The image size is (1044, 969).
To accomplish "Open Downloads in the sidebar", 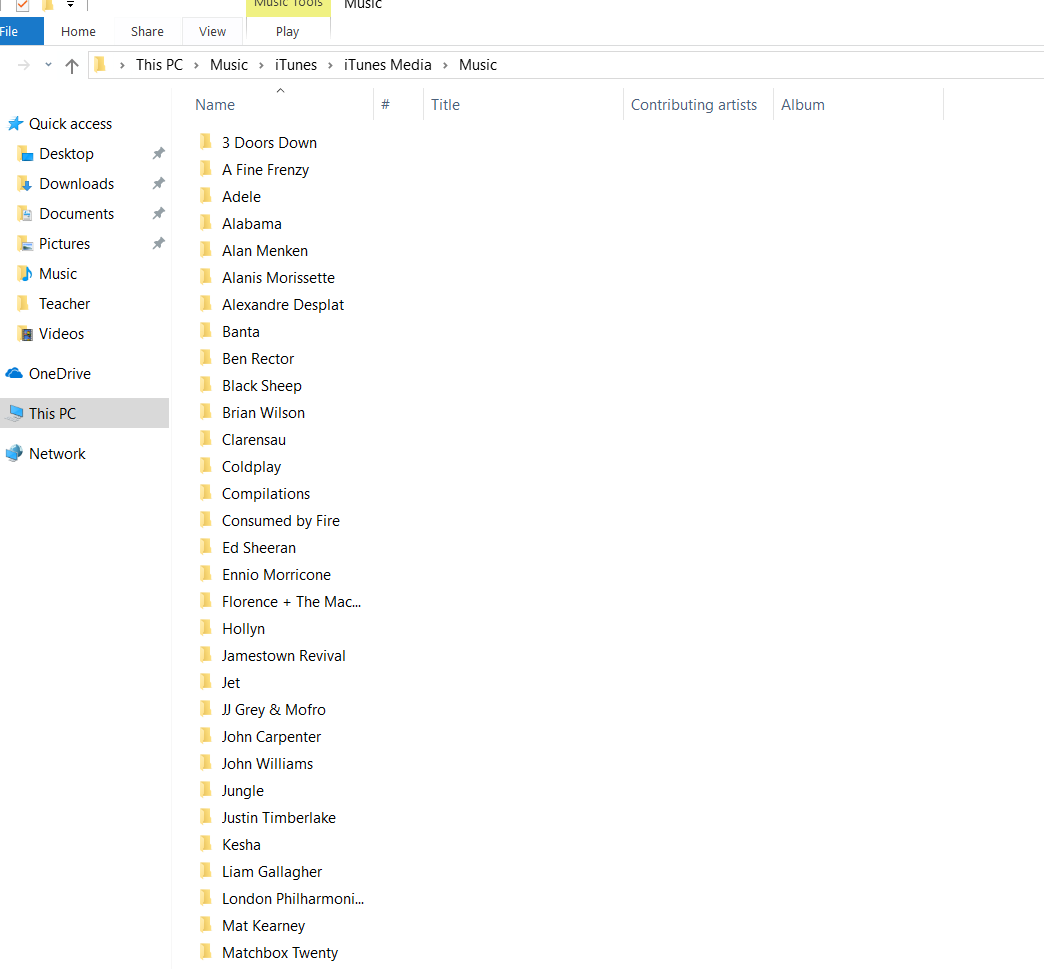I will pos(77,184).
